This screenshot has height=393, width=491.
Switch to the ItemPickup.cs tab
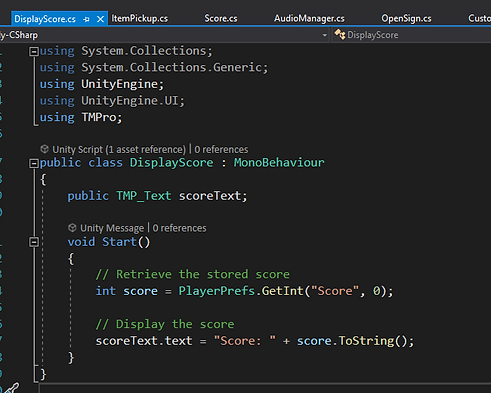pyautogui.click(x=139, y=18)
